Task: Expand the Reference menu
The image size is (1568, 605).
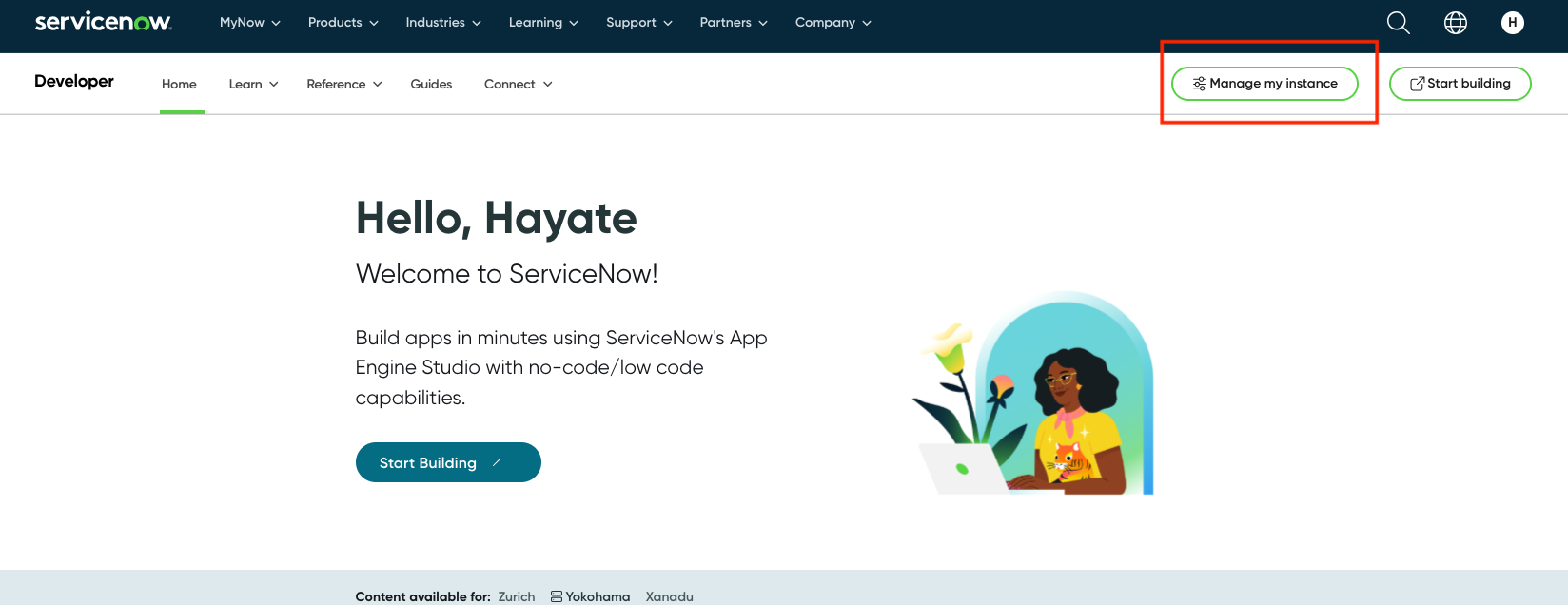Action: pyautogui.click(x=344, y=84)
